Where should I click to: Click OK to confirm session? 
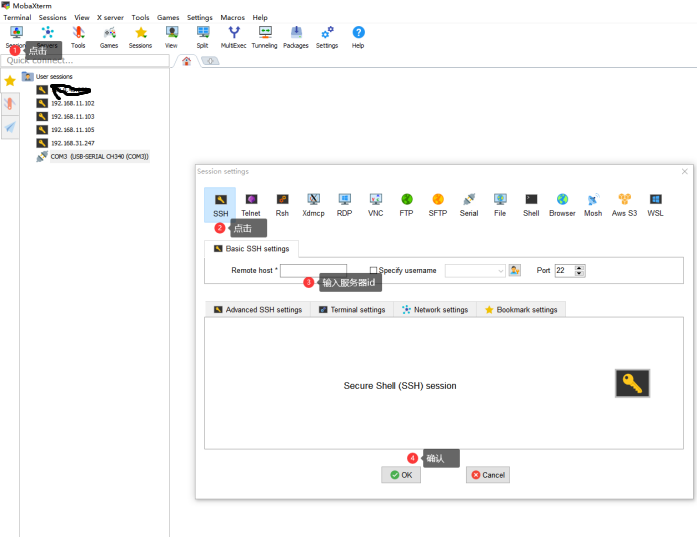tap(401, 475)
